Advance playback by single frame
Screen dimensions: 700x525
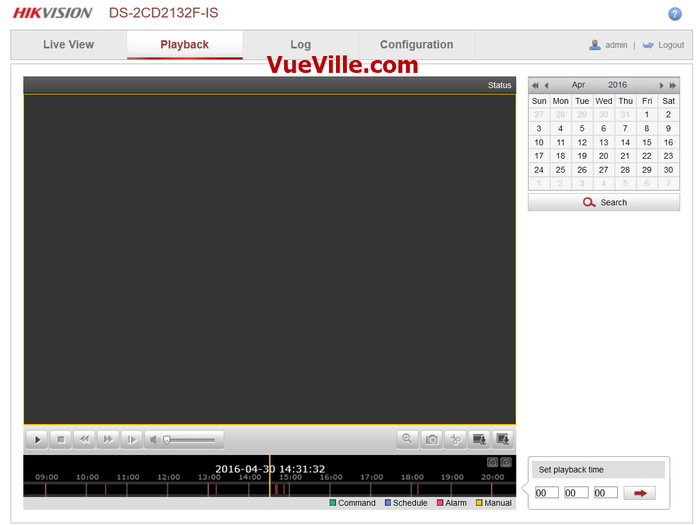[x=132, y=439]
